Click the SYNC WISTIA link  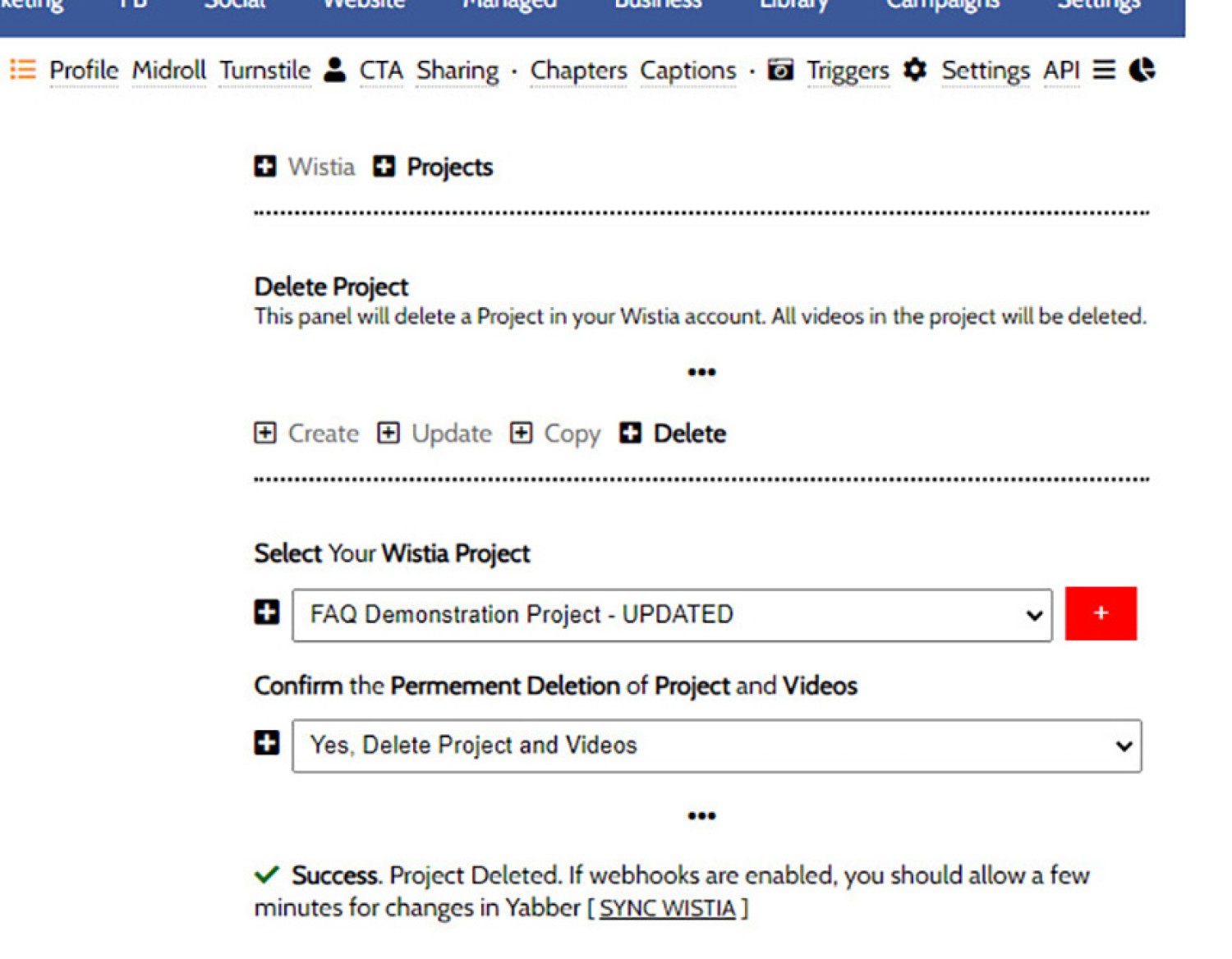point(667,908)
